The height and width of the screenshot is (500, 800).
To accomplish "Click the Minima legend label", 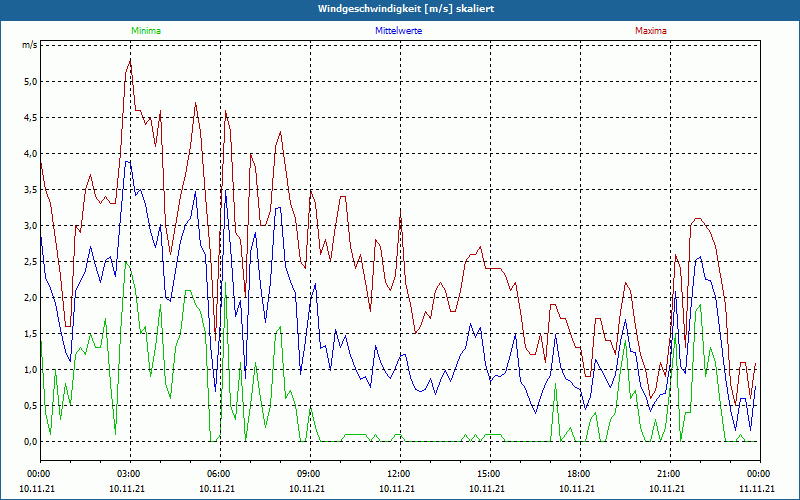I will [146, 31].
